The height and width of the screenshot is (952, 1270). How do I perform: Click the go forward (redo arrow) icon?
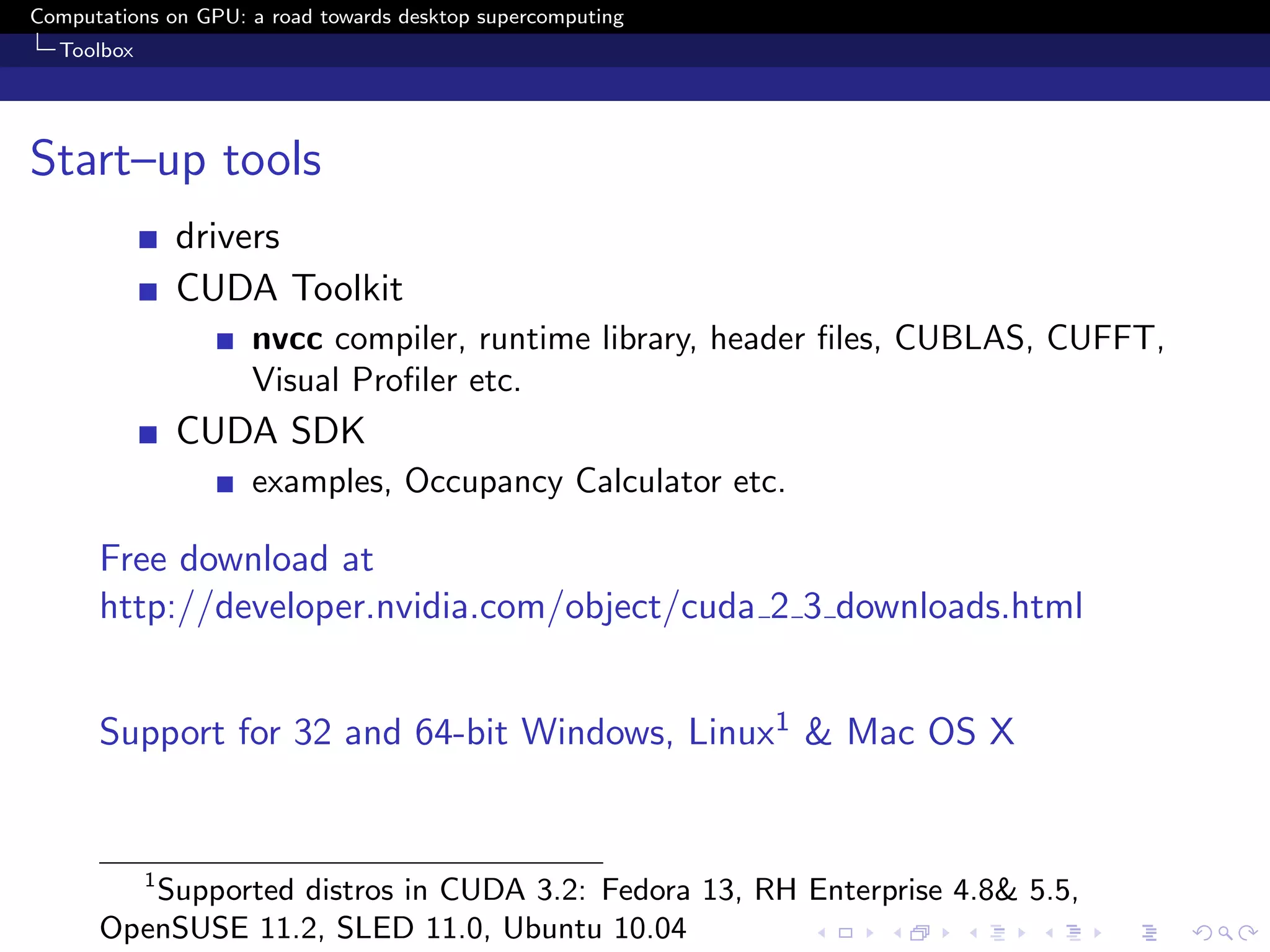coord(1248,933)
